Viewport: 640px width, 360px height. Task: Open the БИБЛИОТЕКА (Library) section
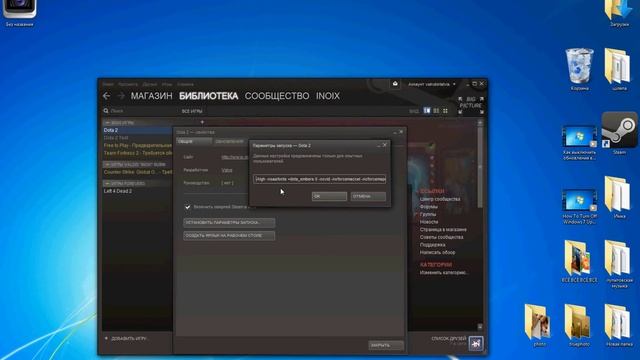(209, 96)
